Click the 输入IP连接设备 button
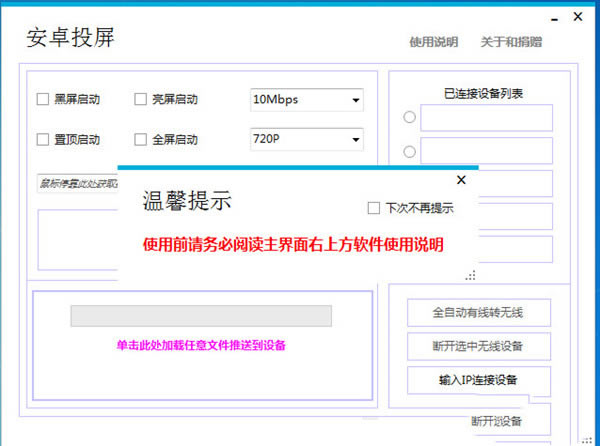 pos(479,380)
